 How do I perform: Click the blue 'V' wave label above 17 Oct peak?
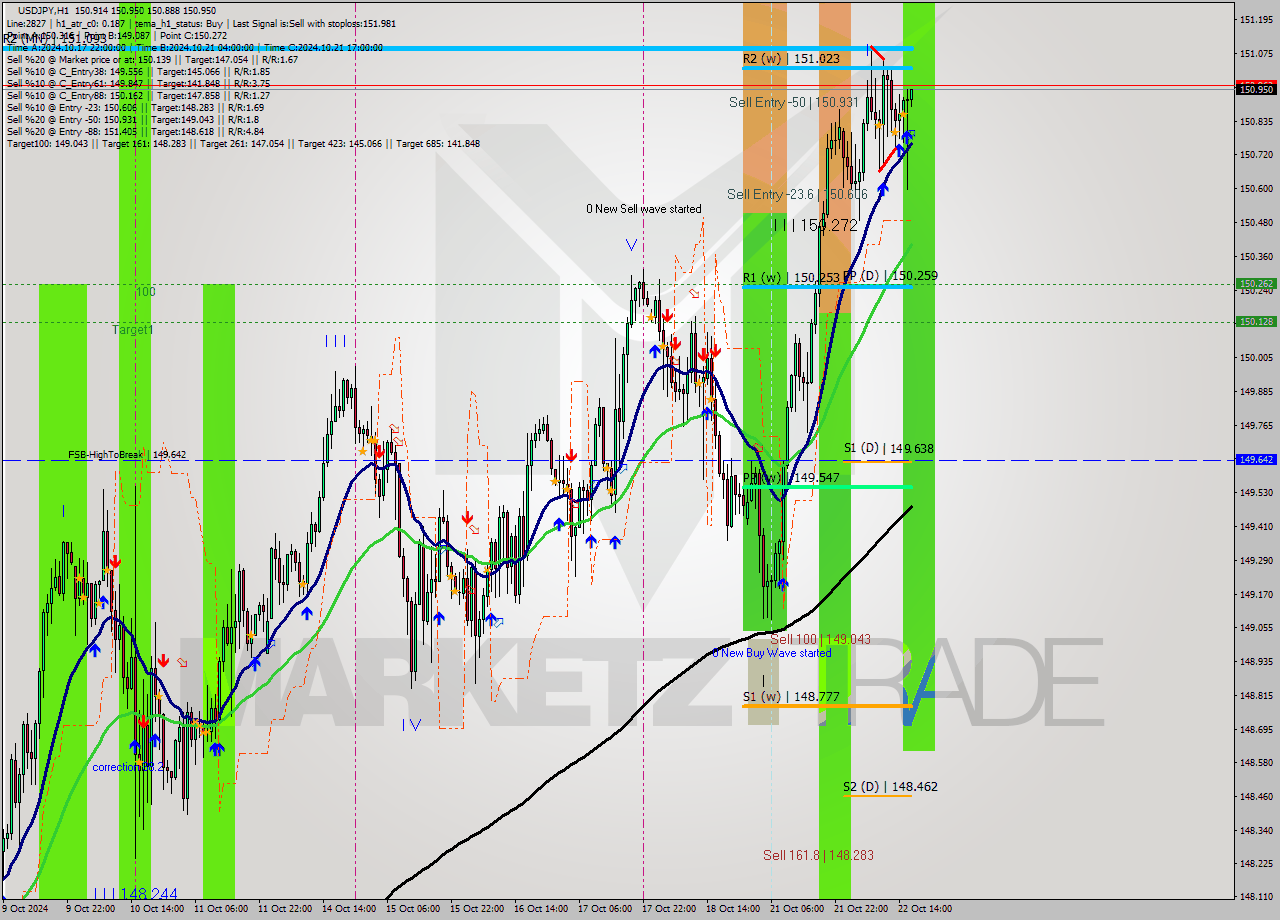click(631, 244)
